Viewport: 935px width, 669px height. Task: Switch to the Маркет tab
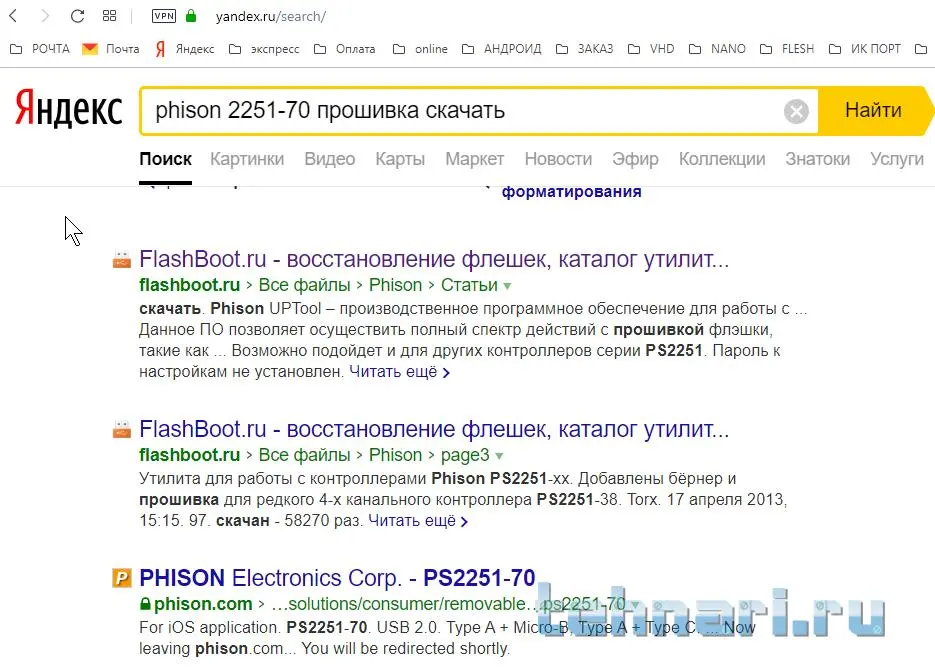[x=475, y=159]
